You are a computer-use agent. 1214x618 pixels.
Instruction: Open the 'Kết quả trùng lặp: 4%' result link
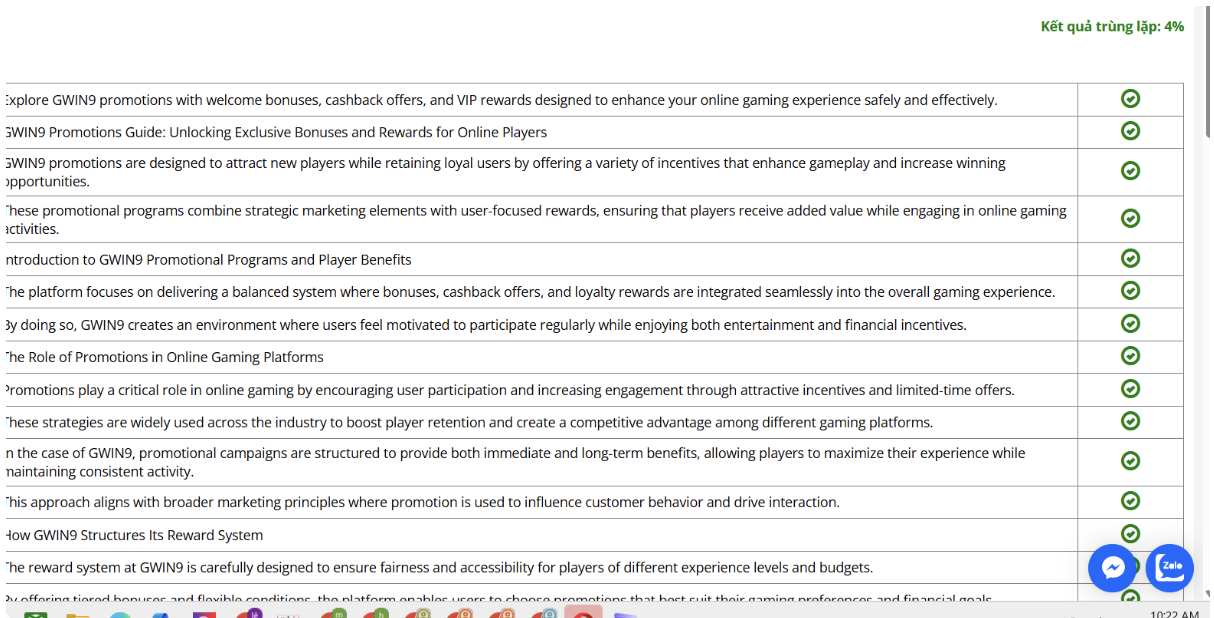pos(1111,26)
